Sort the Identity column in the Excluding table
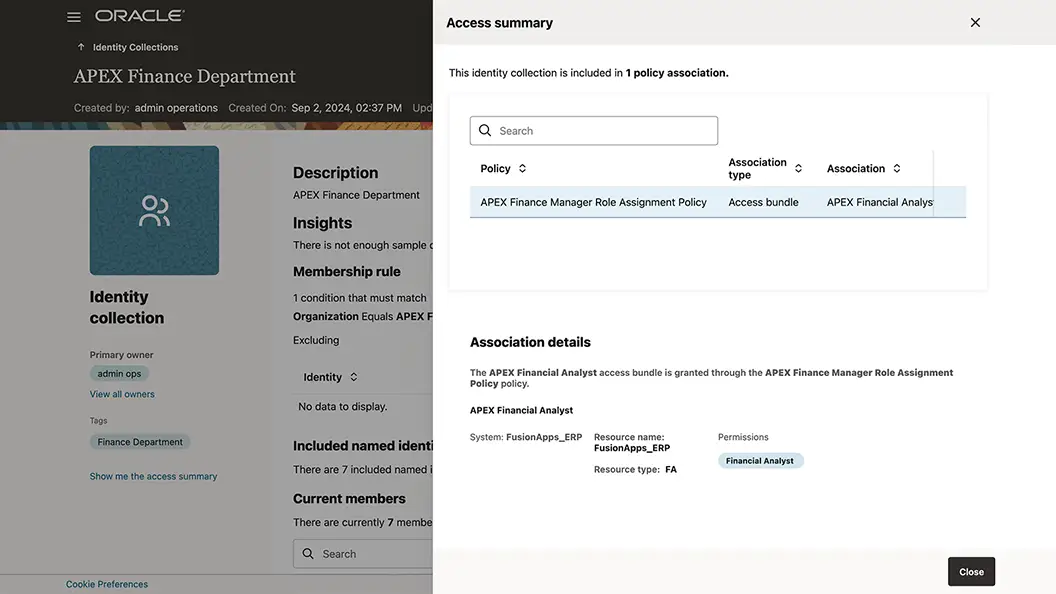The image size is (1056, 594). (354, 377)
